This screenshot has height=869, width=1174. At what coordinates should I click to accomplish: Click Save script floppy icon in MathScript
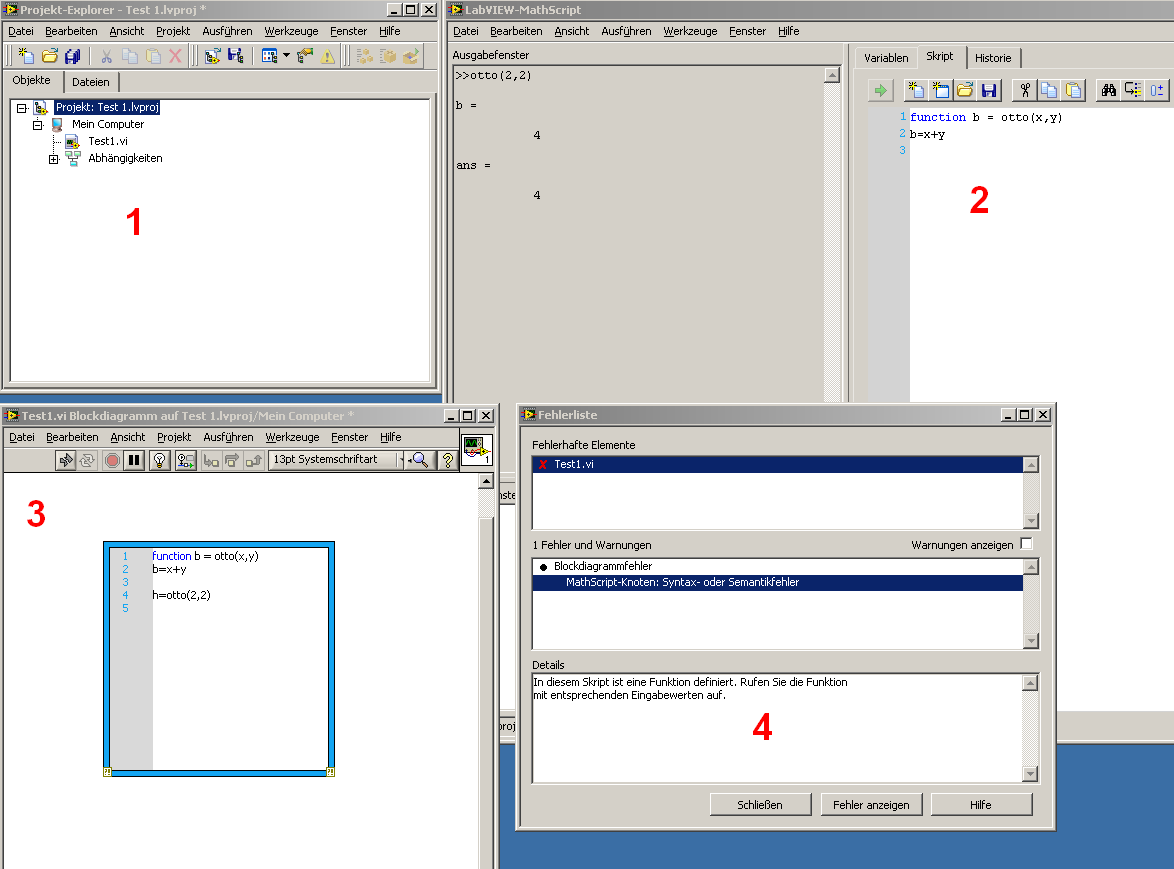click(988, 91)
